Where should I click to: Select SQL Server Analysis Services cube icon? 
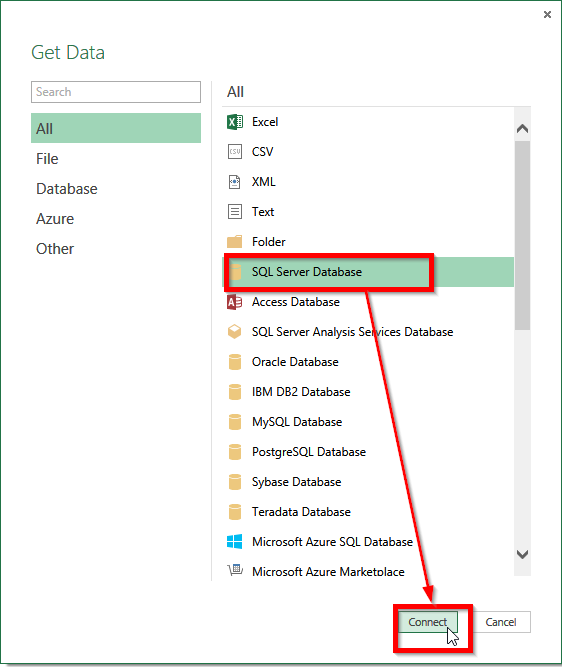(x=234, y=332)
